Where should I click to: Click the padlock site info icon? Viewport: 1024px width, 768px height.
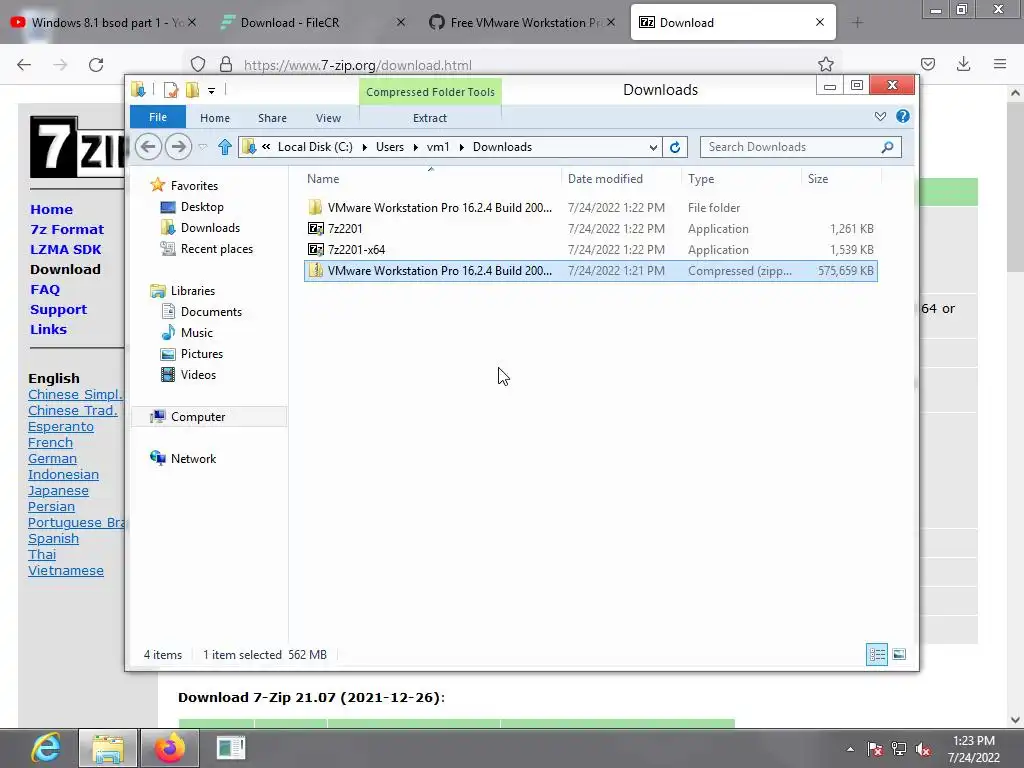point(226,64)
